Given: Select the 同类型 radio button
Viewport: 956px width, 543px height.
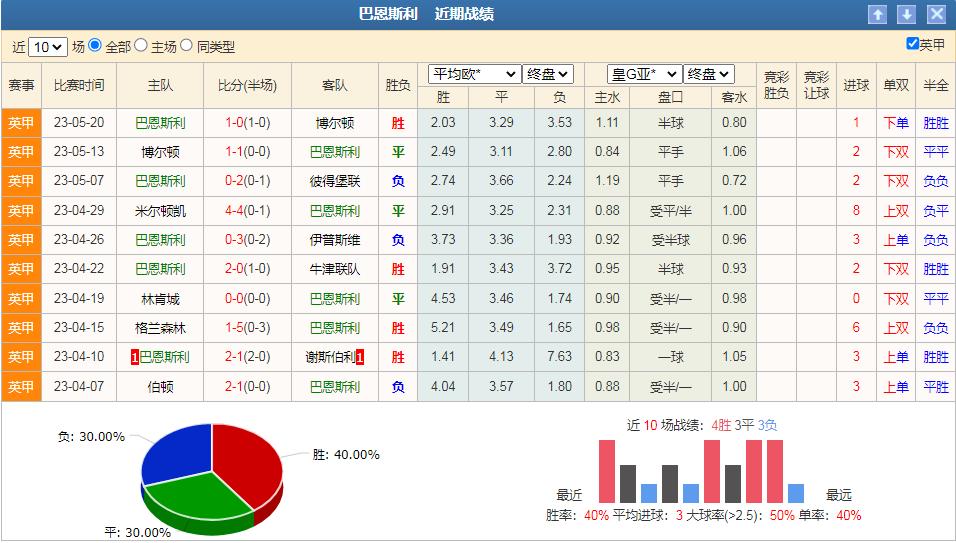Looking at the screenshot, I should [187, 45].
